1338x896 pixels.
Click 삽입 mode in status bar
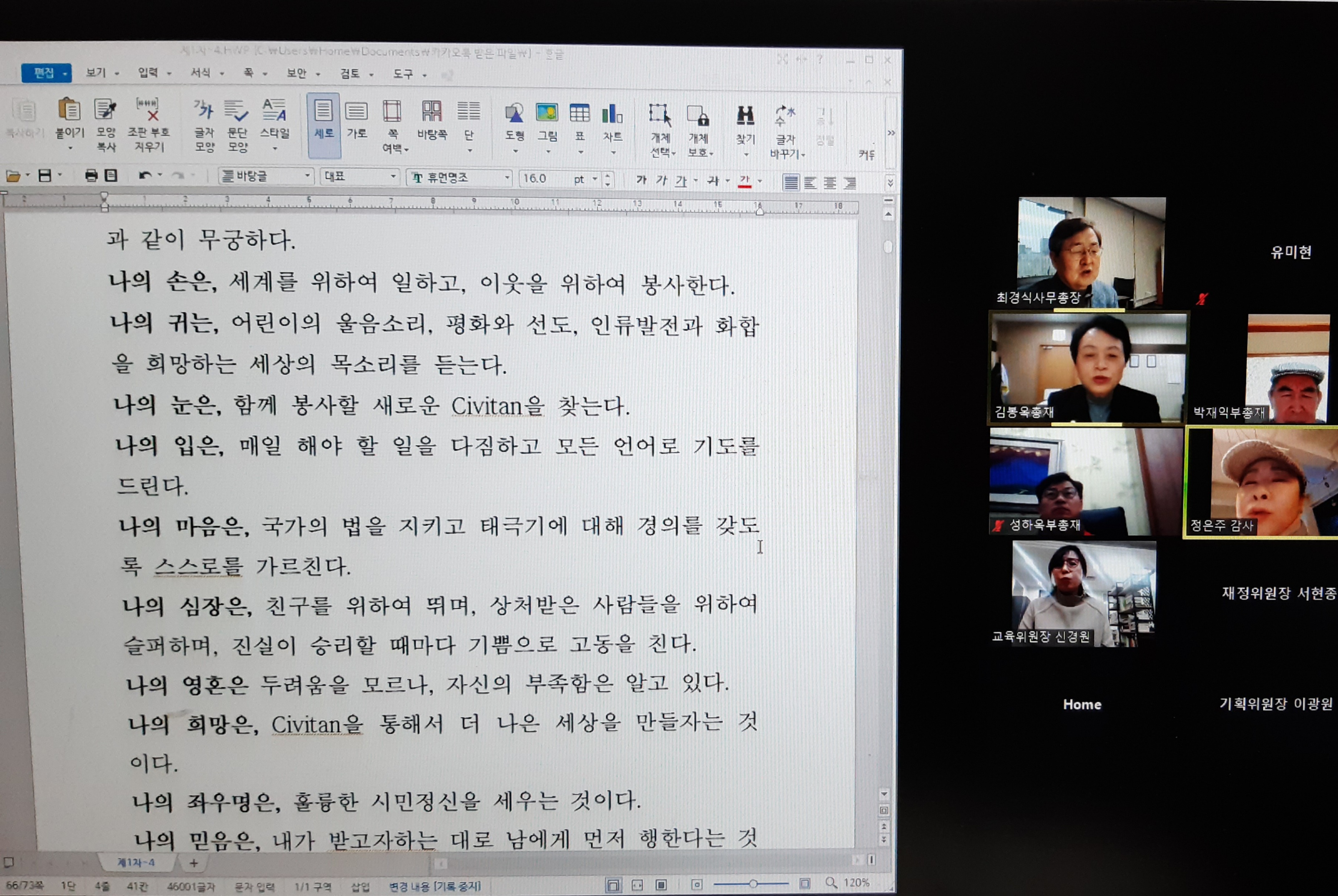coord(360,886)
